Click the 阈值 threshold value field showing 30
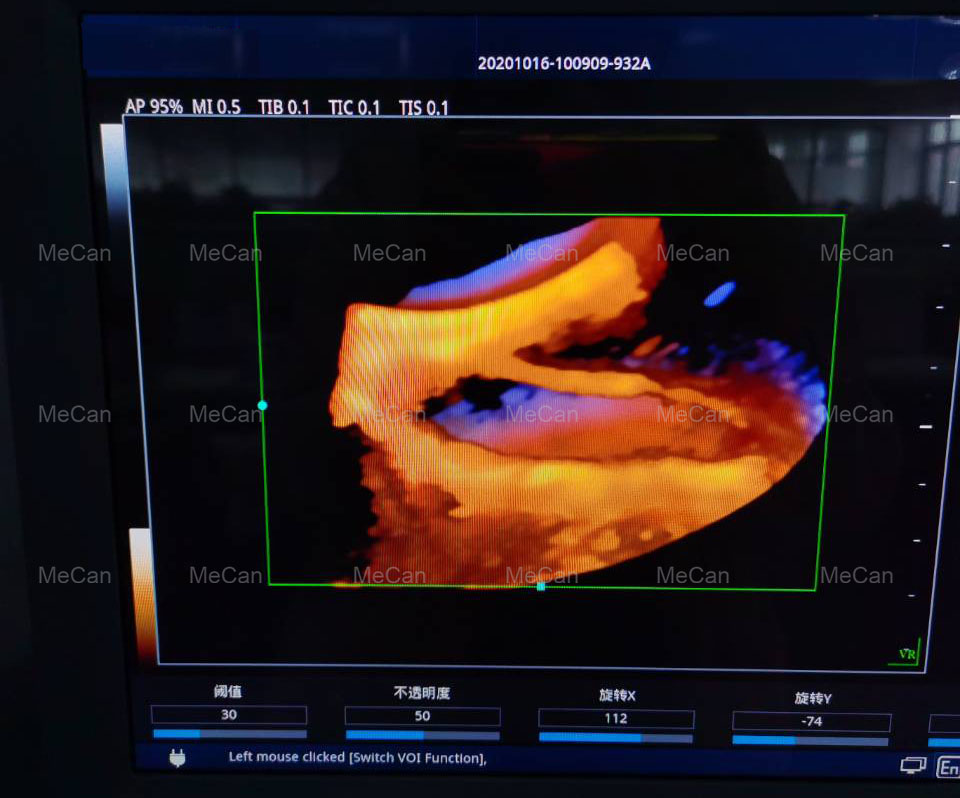 (228, 715)
